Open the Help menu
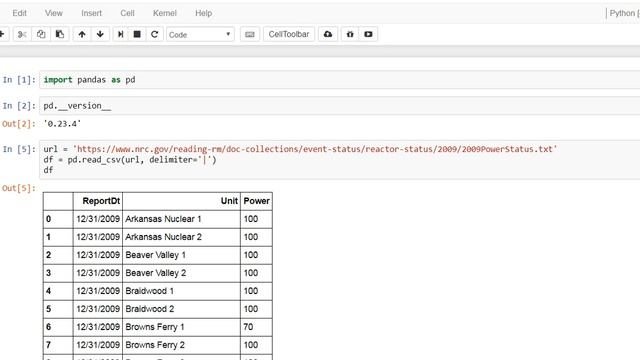Image resolution: width=640 pixels, height=360 pixels. click(203, 13)
